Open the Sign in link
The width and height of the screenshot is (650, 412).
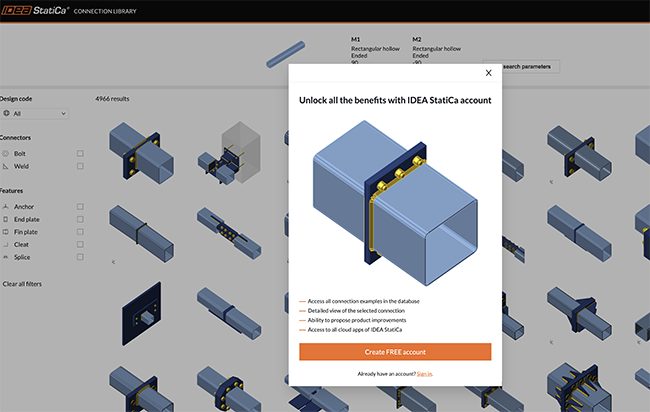(x=424, y=374)
